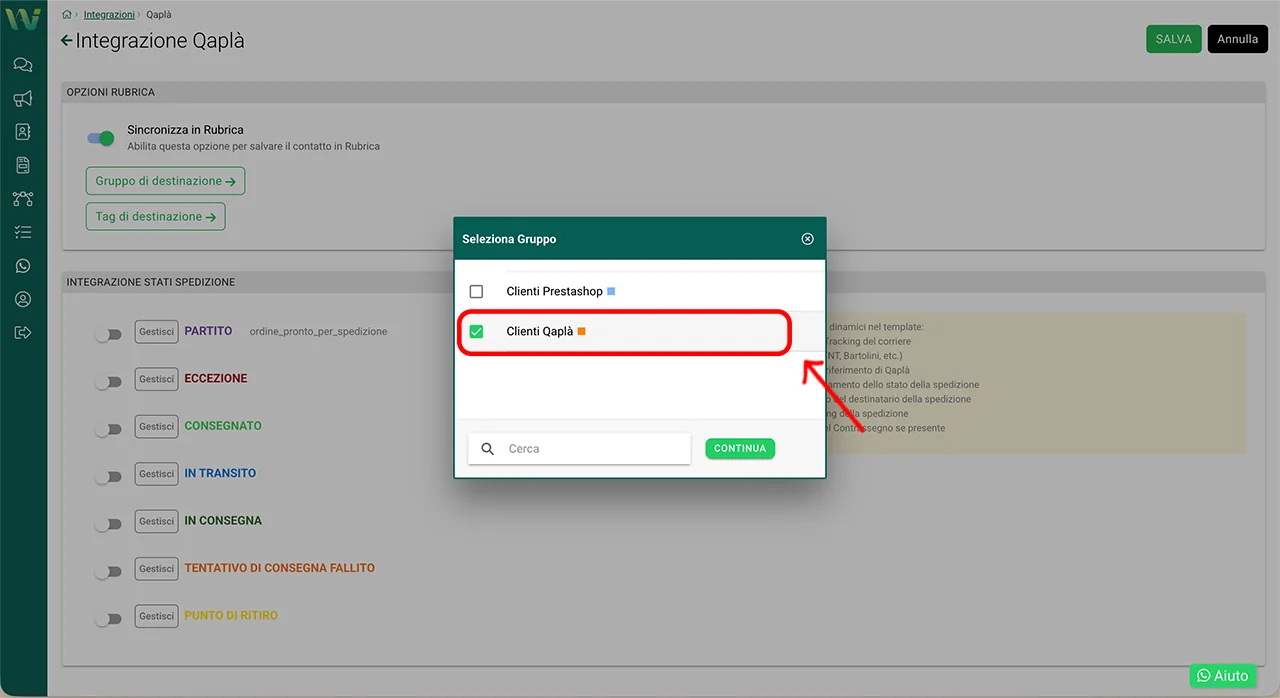The width and height of the screenshot is (1280, 698).
Task: Click the home icon in the breadcrumb
Action: (x=67, y=15)
